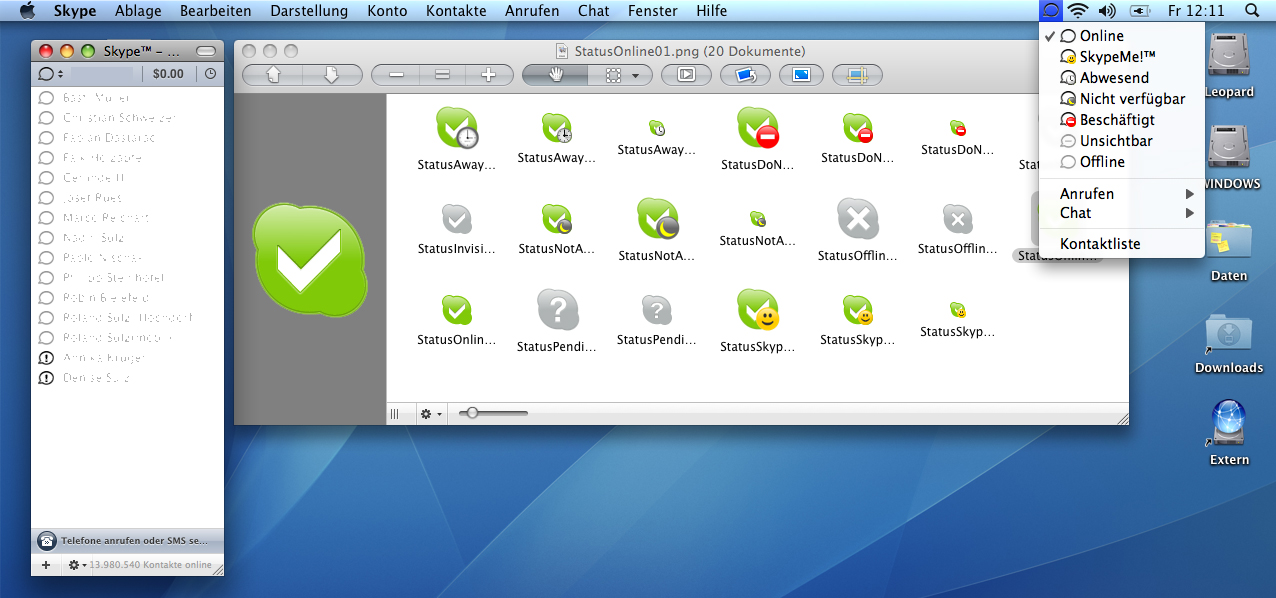Viewport: 1276px width, 598px height.
Task: Set status to Beschäftigt
Action: tap(1121, 120)
